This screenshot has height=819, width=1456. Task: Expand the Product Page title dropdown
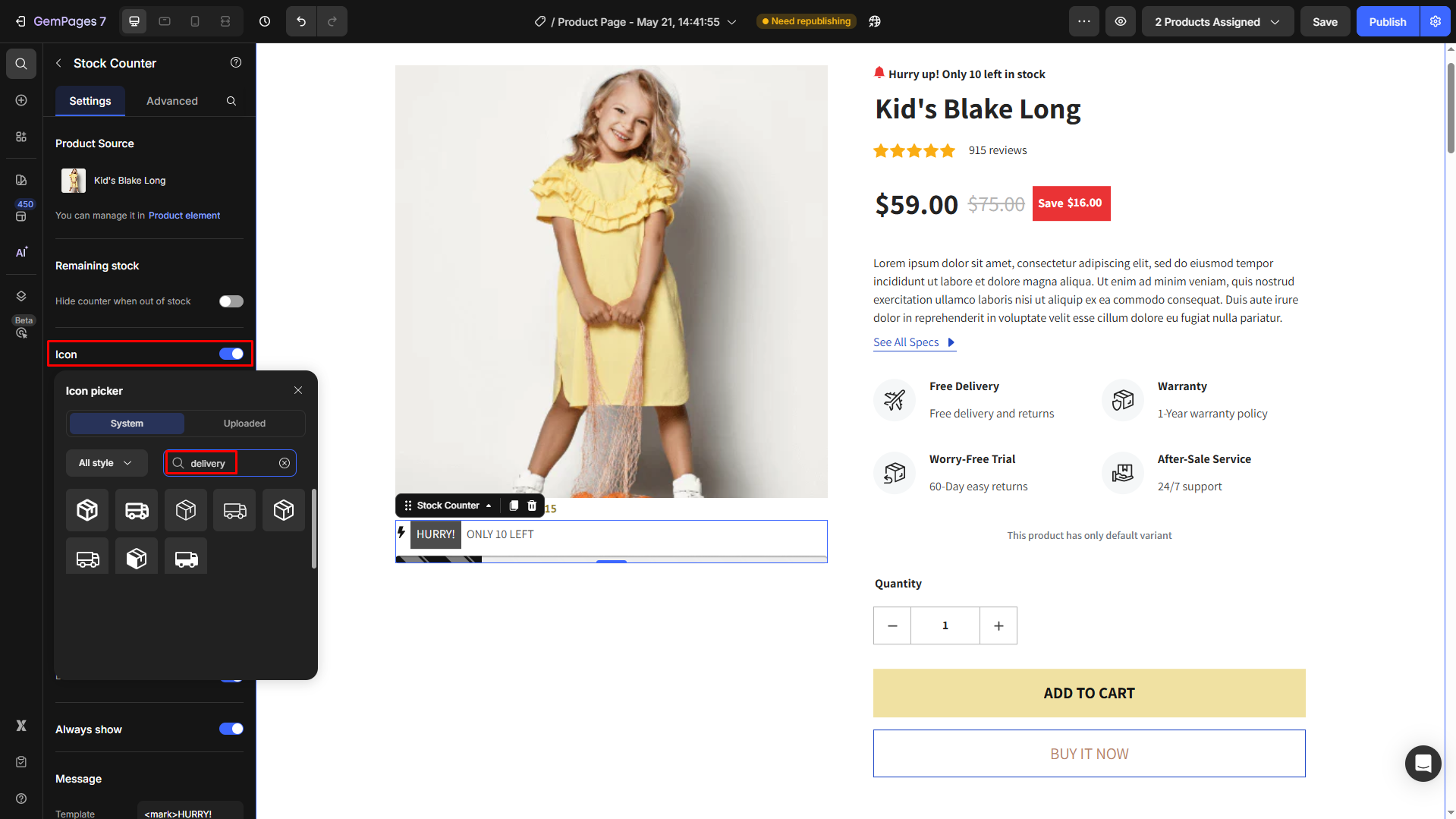[x=732, y=22]
